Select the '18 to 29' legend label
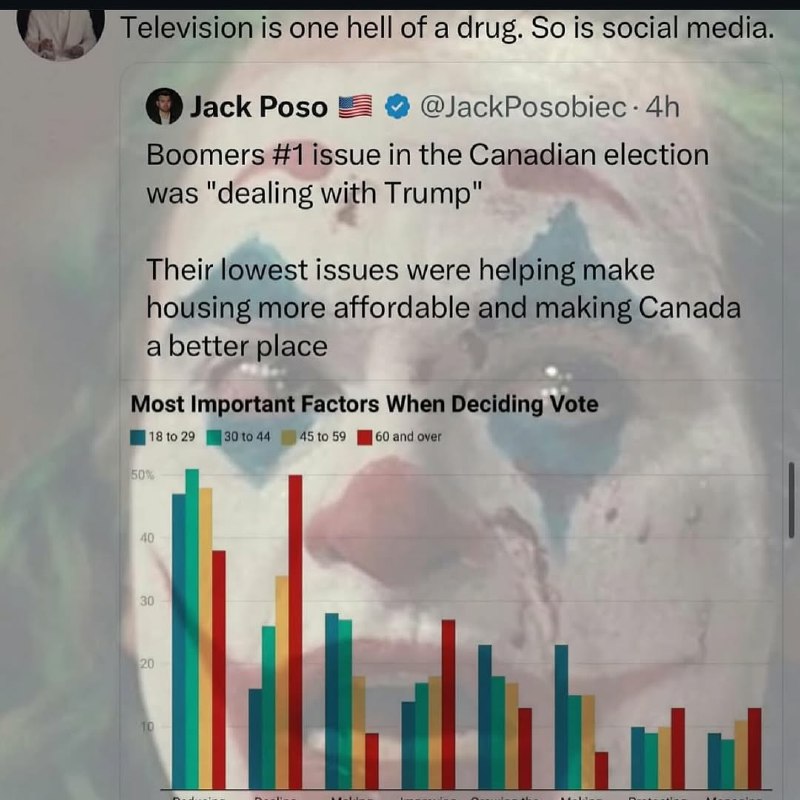The width and height of the screenshot is (800, 800). [172, 437]
